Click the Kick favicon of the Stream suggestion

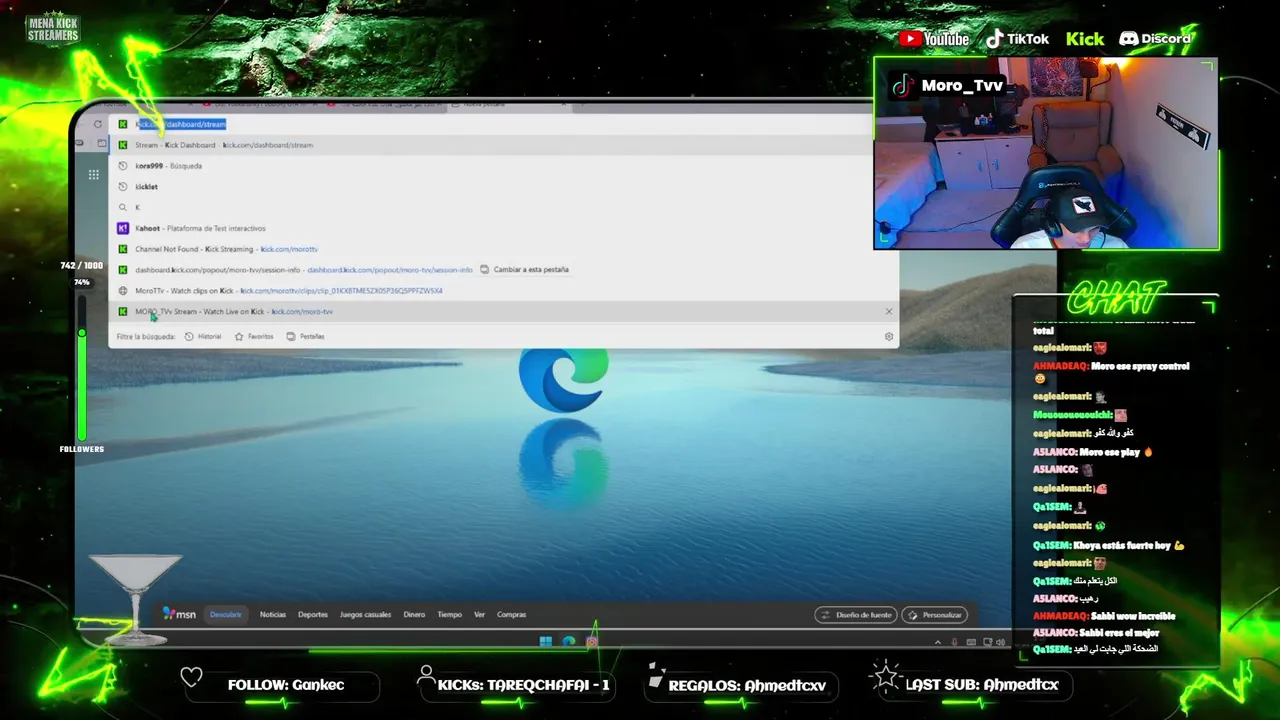(123, 145)
